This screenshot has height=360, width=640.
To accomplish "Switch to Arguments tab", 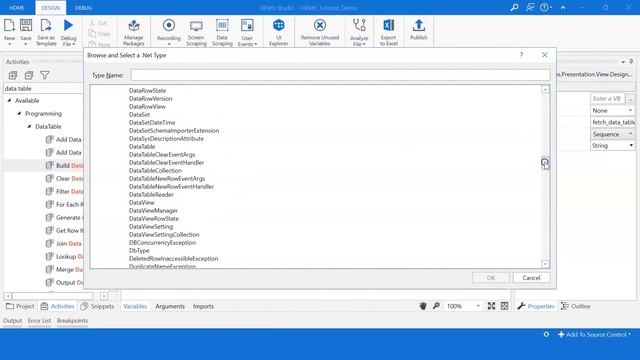I will [170, 306].
